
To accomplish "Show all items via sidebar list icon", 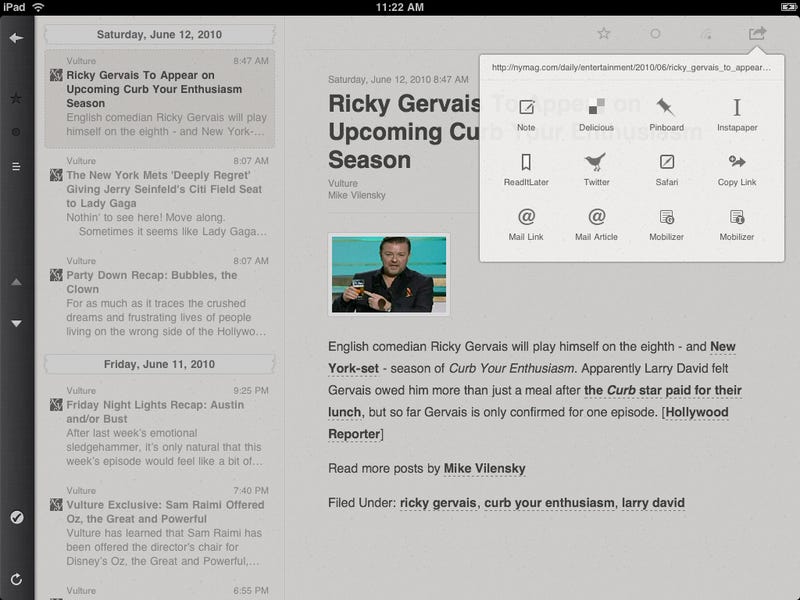I will [16, 166].
